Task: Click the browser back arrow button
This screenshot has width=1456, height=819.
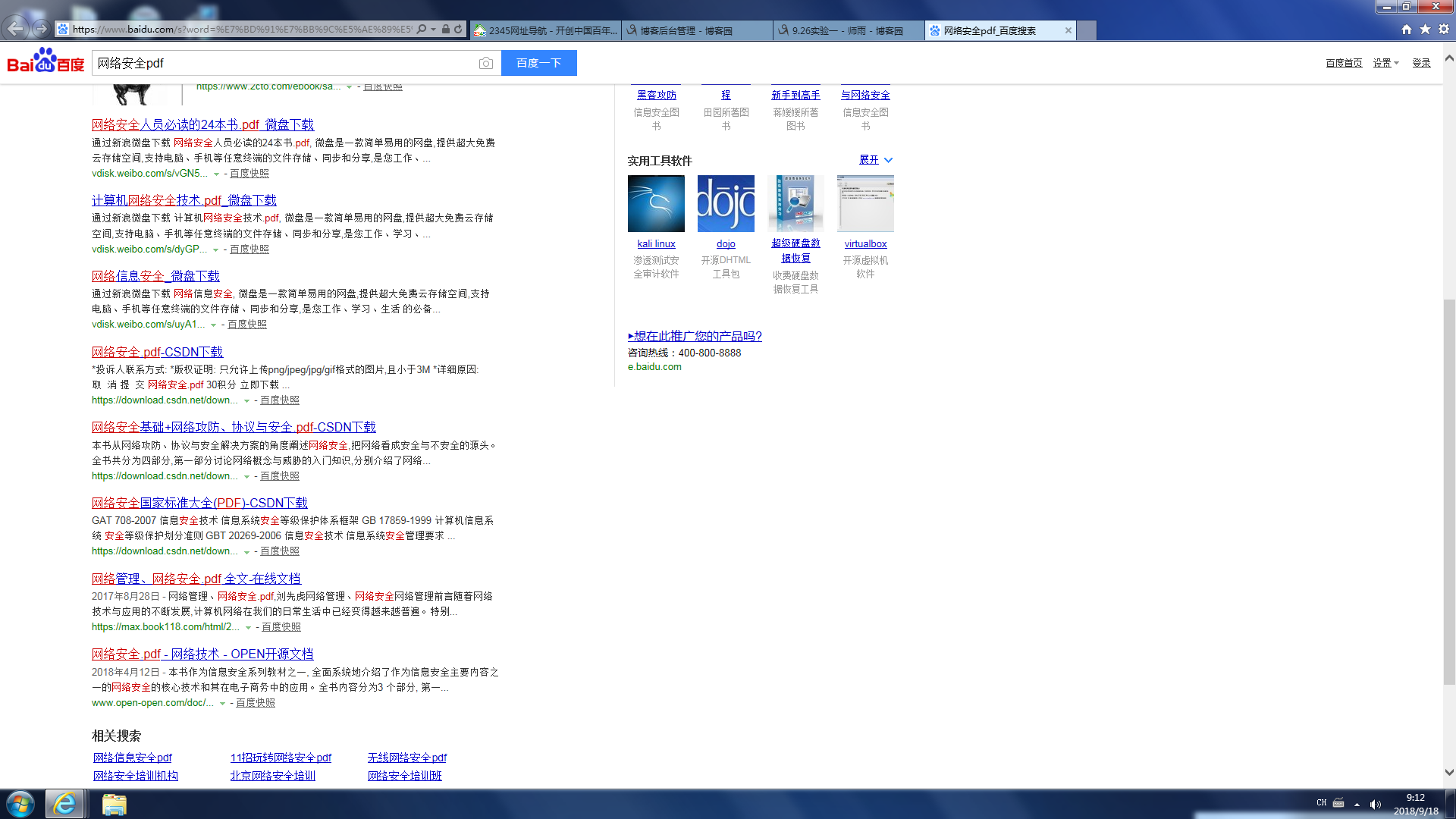Action: (x=15, y=29)
